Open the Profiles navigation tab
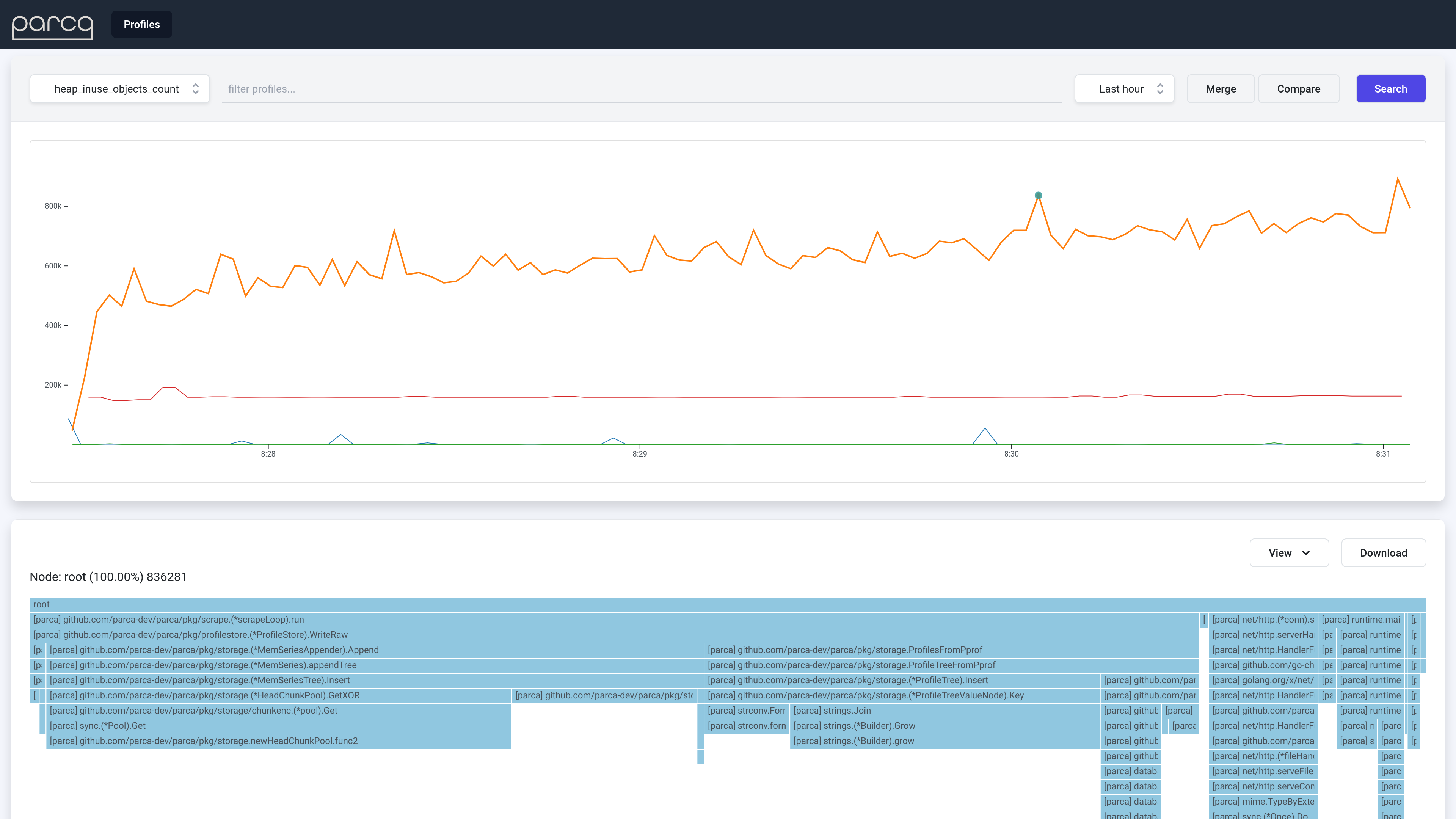This screenshot has height=819, width=1456. coord(141,24)
